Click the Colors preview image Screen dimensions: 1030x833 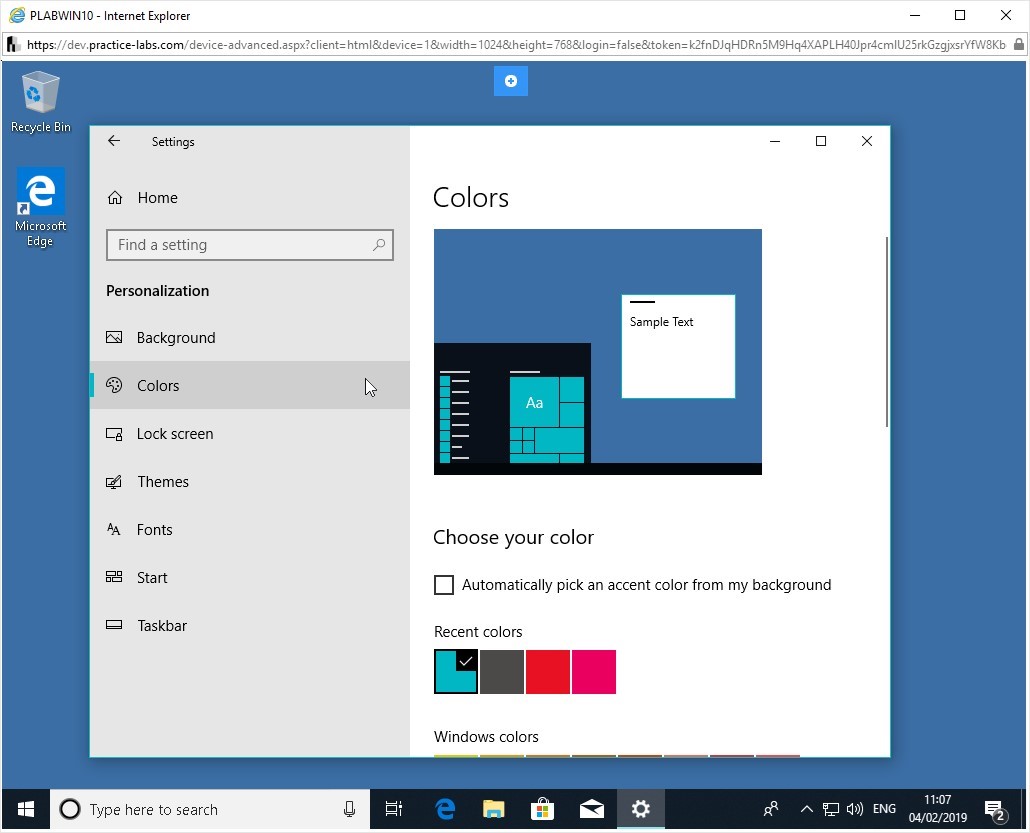click(x=598, y=351)
